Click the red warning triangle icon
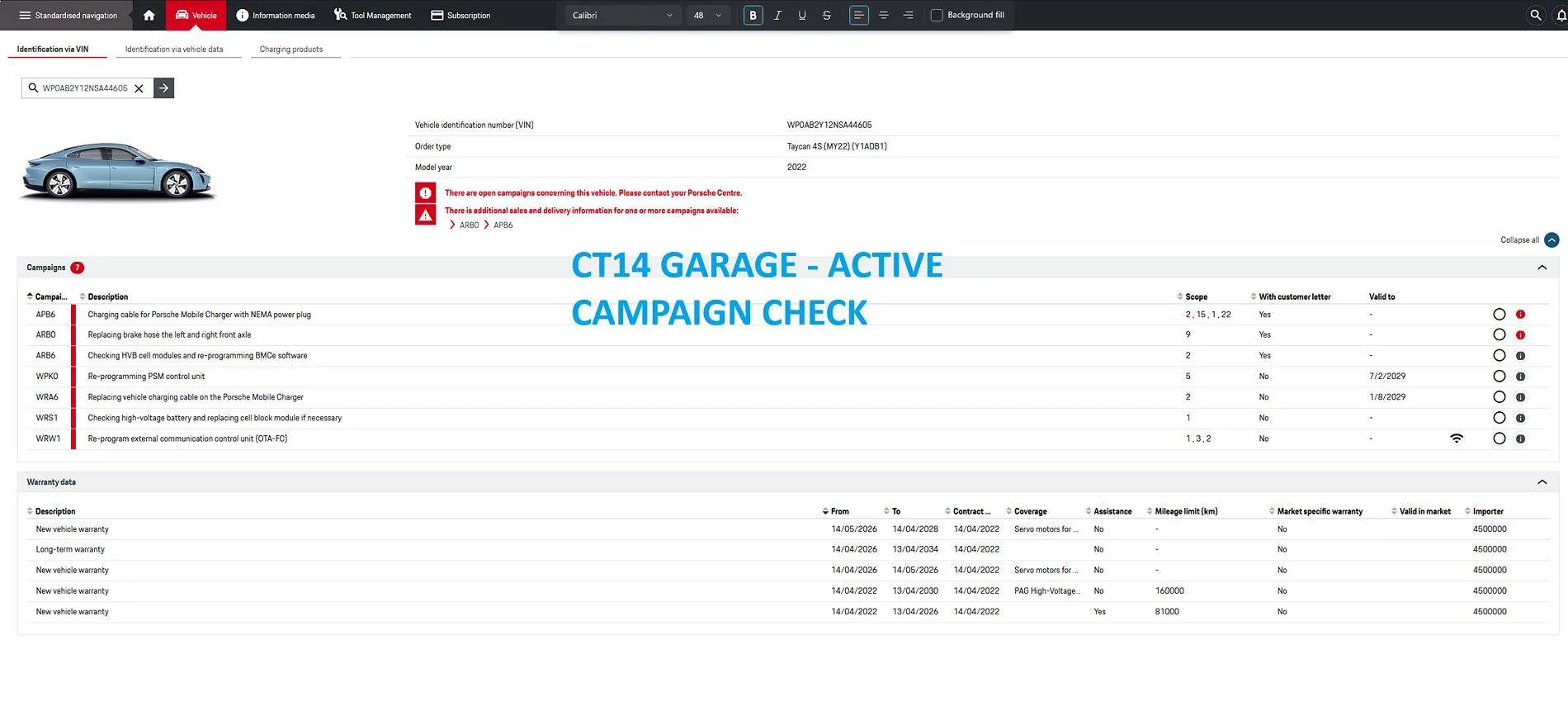Screen dimensions: 1568x711 pos(425,215)
